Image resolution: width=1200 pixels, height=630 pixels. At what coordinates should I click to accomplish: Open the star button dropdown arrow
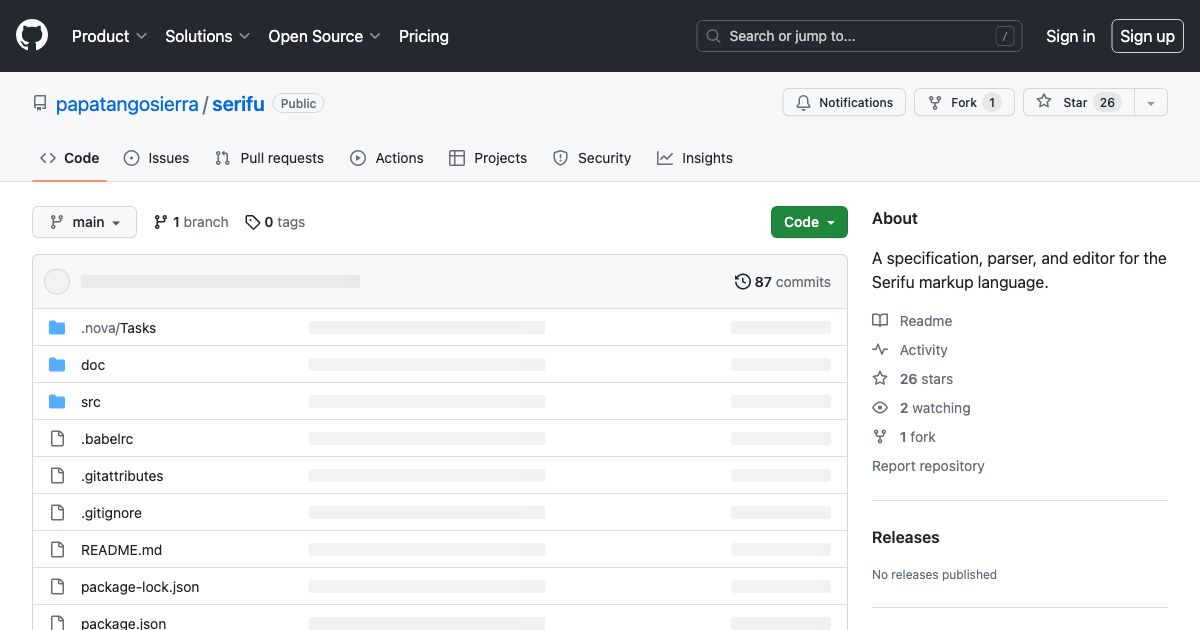(x=1151, y=102)
